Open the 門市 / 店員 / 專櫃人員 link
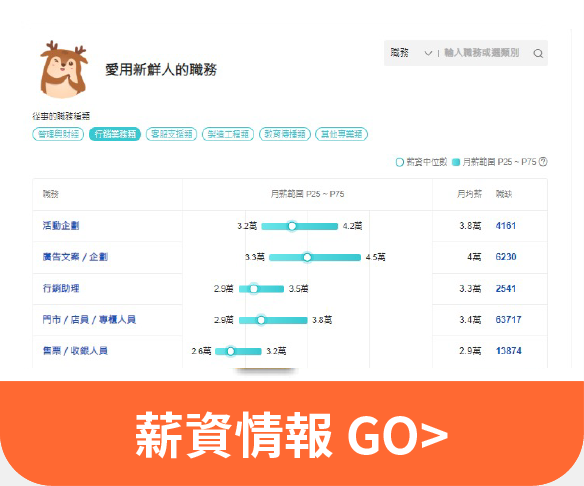Viewport: 584px width, 486px height. tap(89, 320)
